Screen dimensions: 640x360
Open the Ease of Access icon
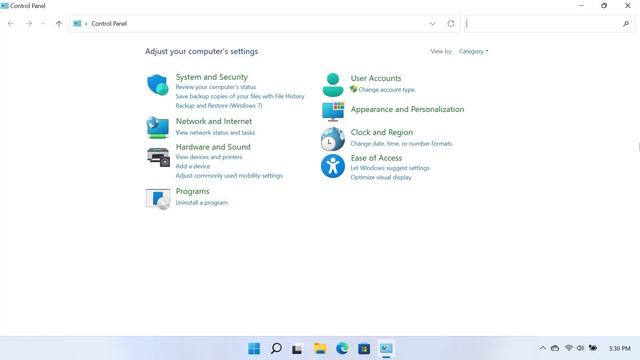[x=333, y=166]
